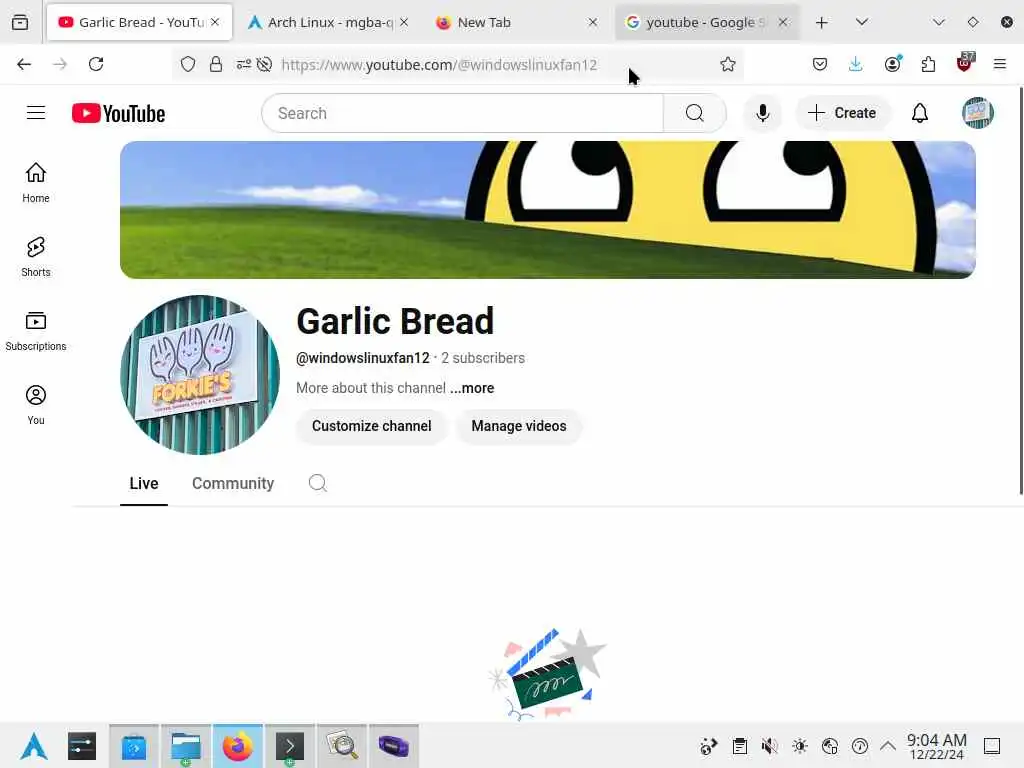Search within channel using magnifier icon
Screen dimensions: 1024x768
317,483
